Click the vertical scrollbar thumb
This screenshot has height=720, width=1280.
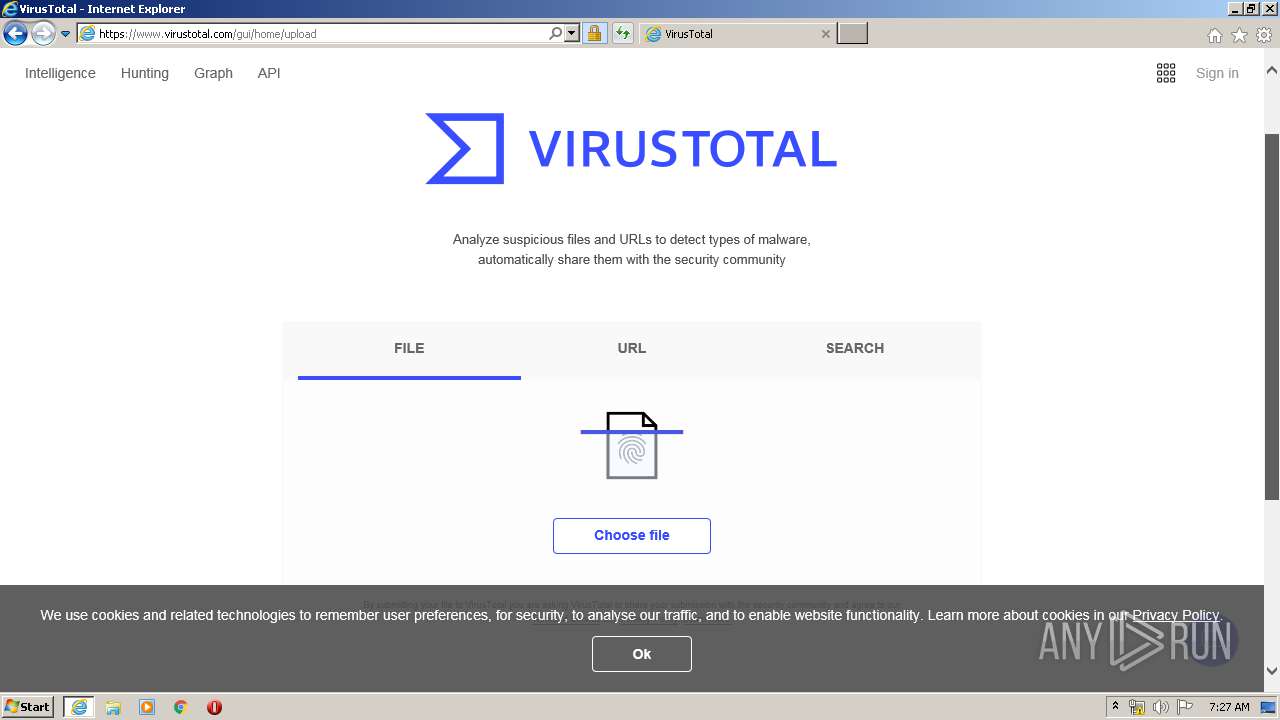[1272, 316]
